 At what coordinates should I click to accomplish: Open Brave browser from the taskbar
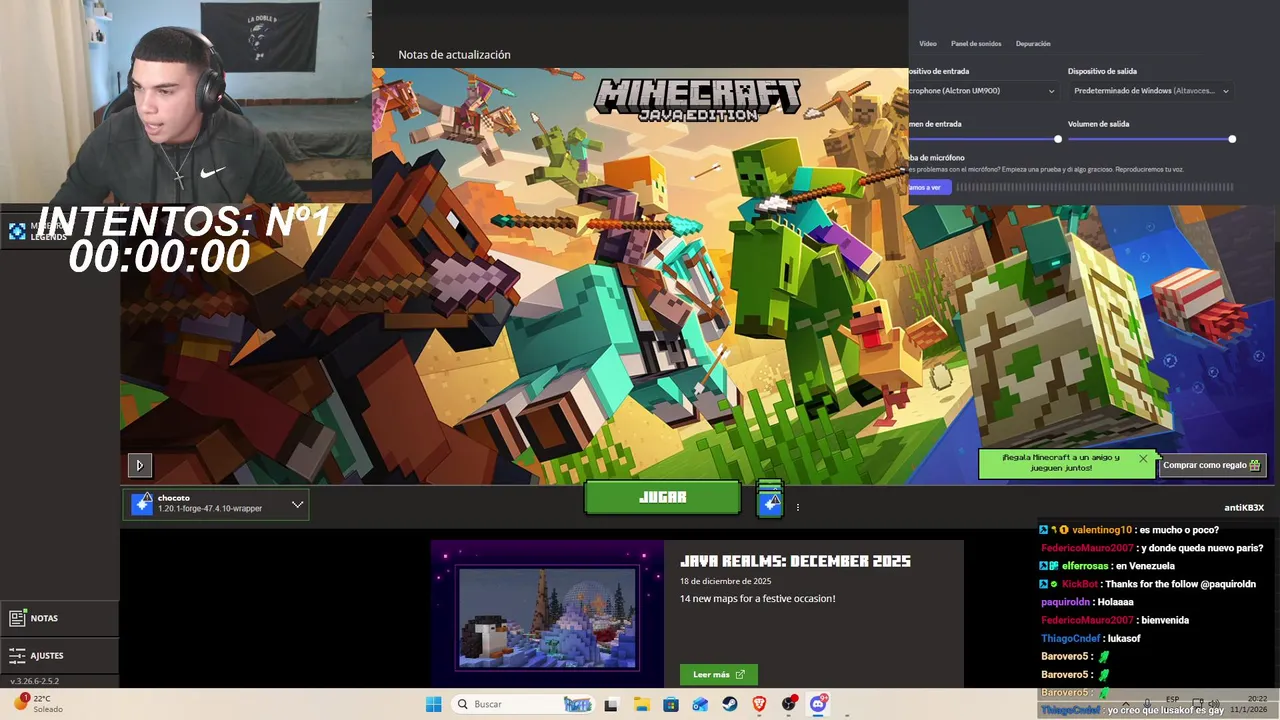click(x=759, y=704)
